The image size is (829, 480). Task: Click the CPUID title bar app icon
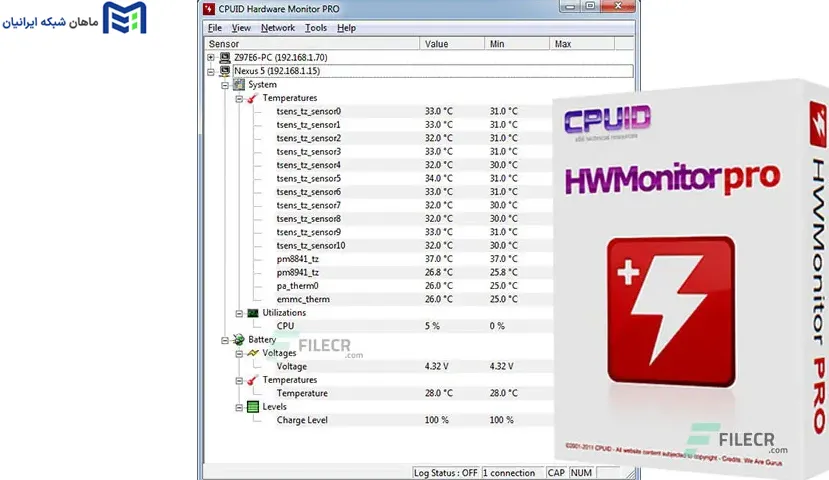[209, 8]
